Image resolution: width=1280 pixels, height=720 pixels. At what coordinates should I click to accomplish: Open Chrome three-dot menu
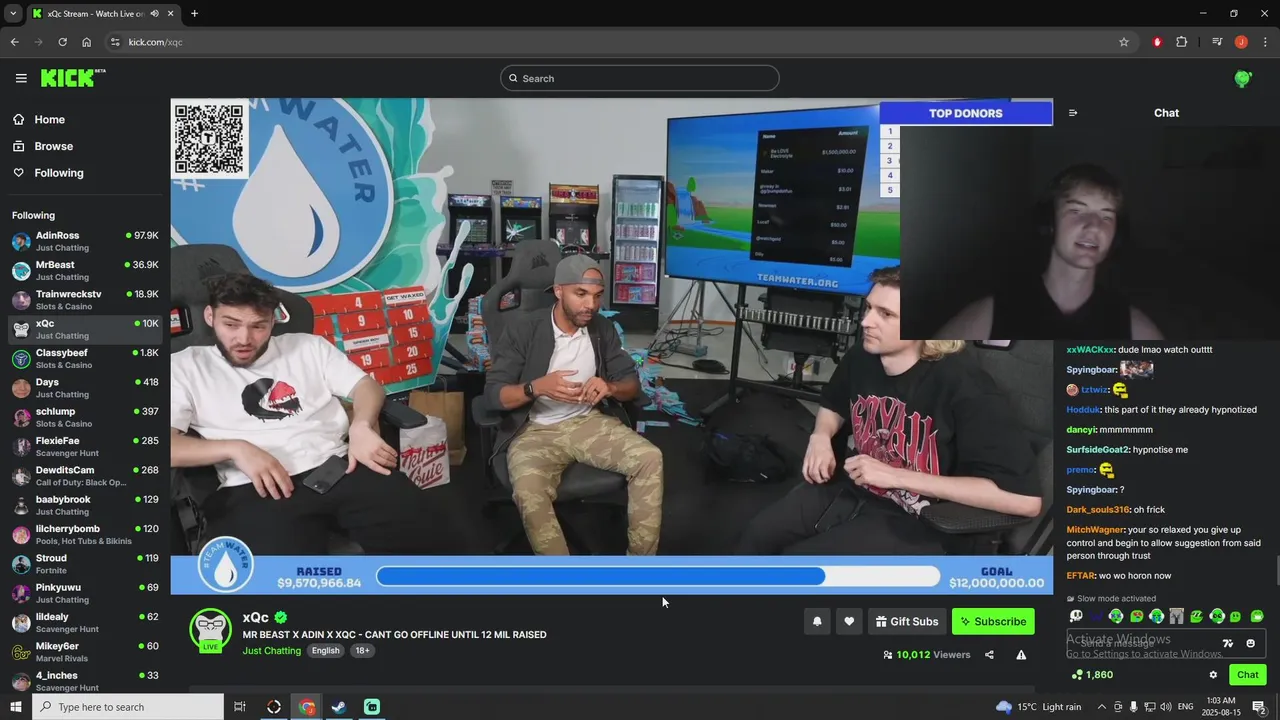(1265, 42)
